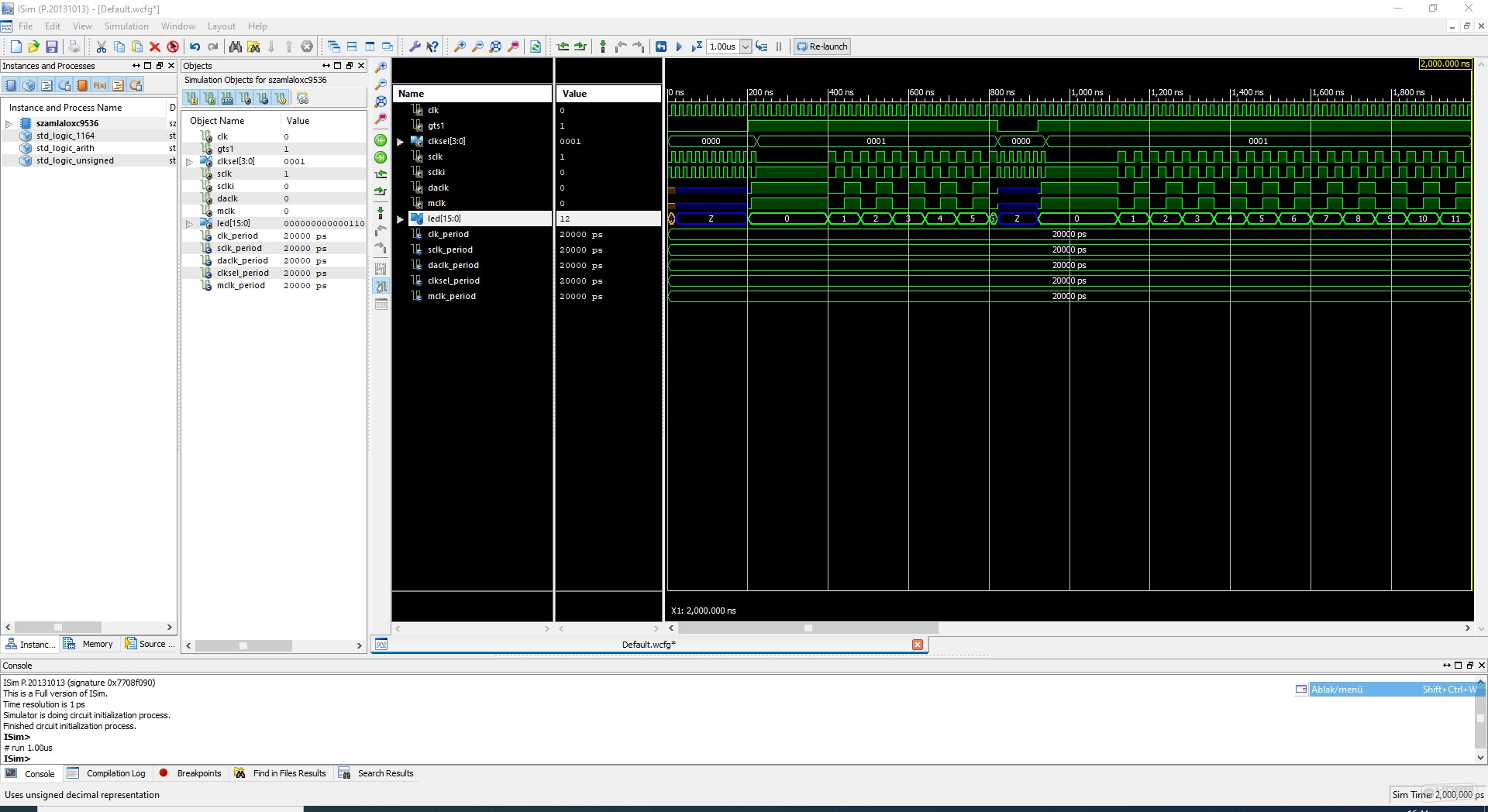Viewport: 1488px width, 812px height.
Task: Click the Object Name column header
Action: click(x=217, y=121)
